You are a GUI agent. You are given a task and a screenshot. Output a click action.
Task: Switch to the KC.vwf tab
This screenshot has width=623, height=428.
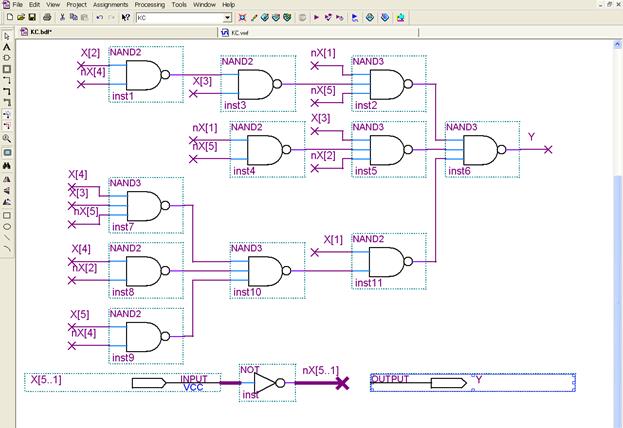[240, 32]
